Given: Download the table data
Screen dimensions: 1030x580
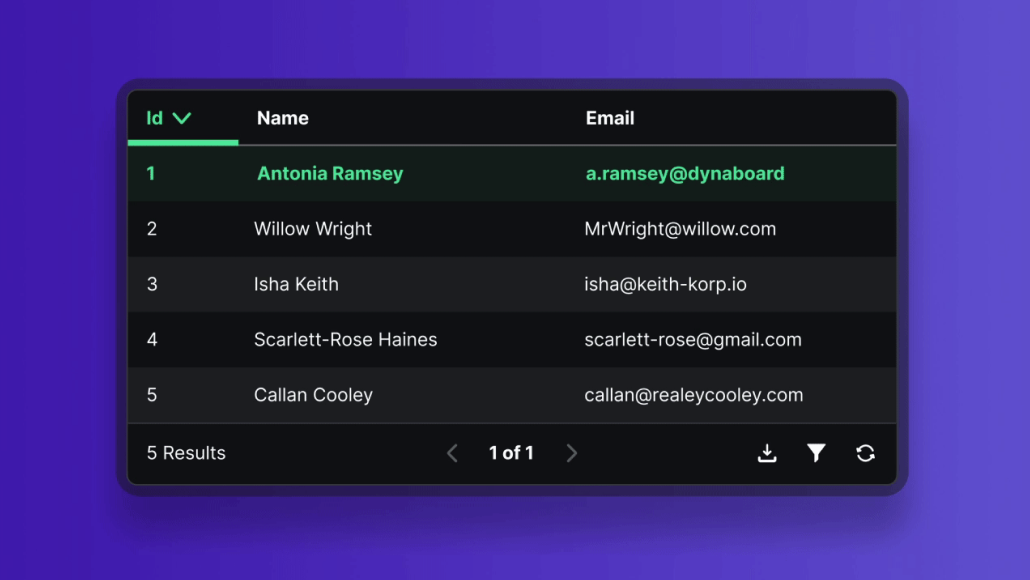Looking at the screenshot, I should click(x=767, y=453).
